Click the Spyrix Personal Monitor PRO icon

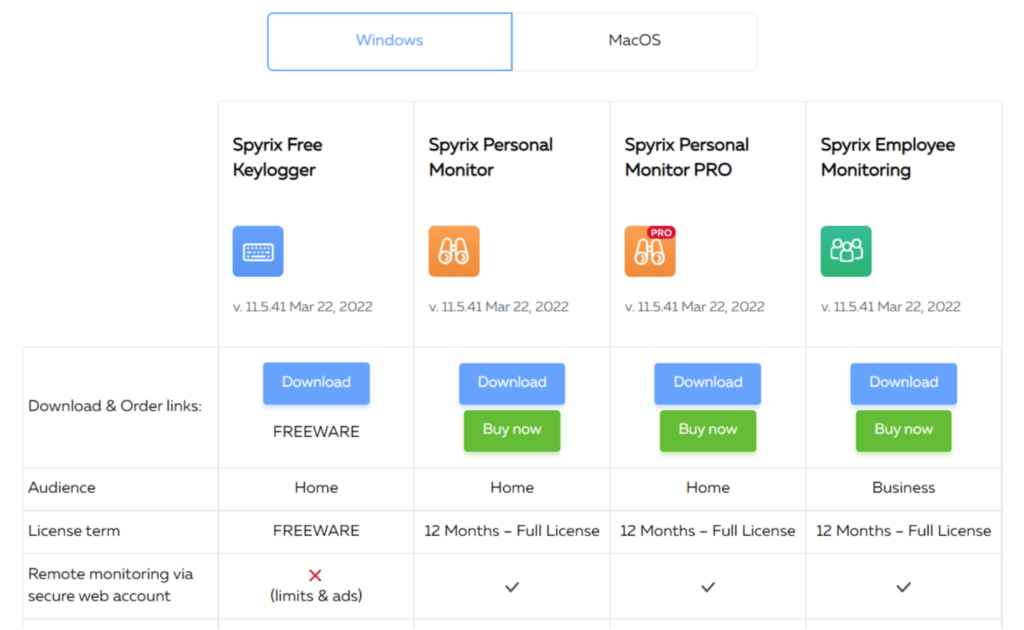650,251
